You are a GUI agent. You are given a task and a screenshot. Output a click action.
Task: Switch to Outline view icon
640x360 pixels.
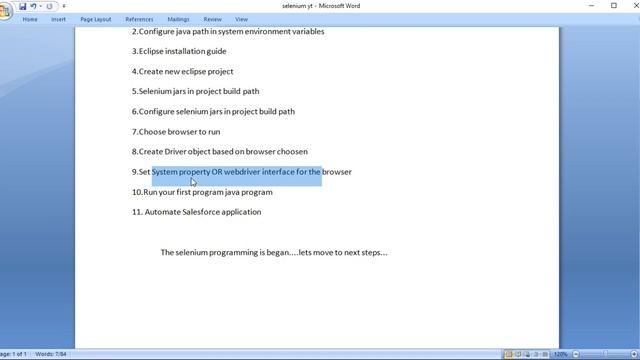tap(536, 354)
